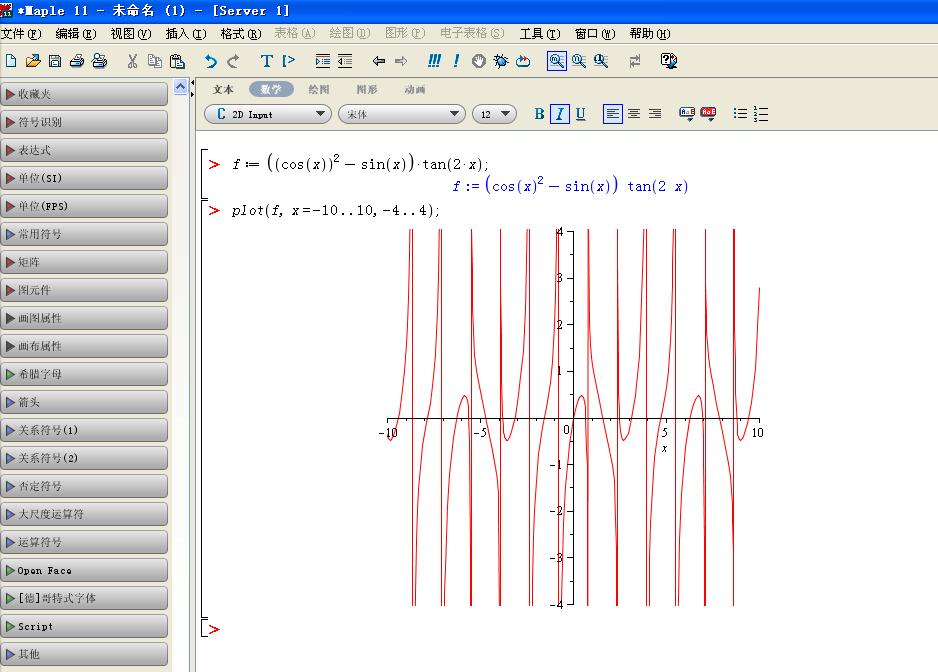Set zoom to 100% magnifier icon

(x=557, y=60)
